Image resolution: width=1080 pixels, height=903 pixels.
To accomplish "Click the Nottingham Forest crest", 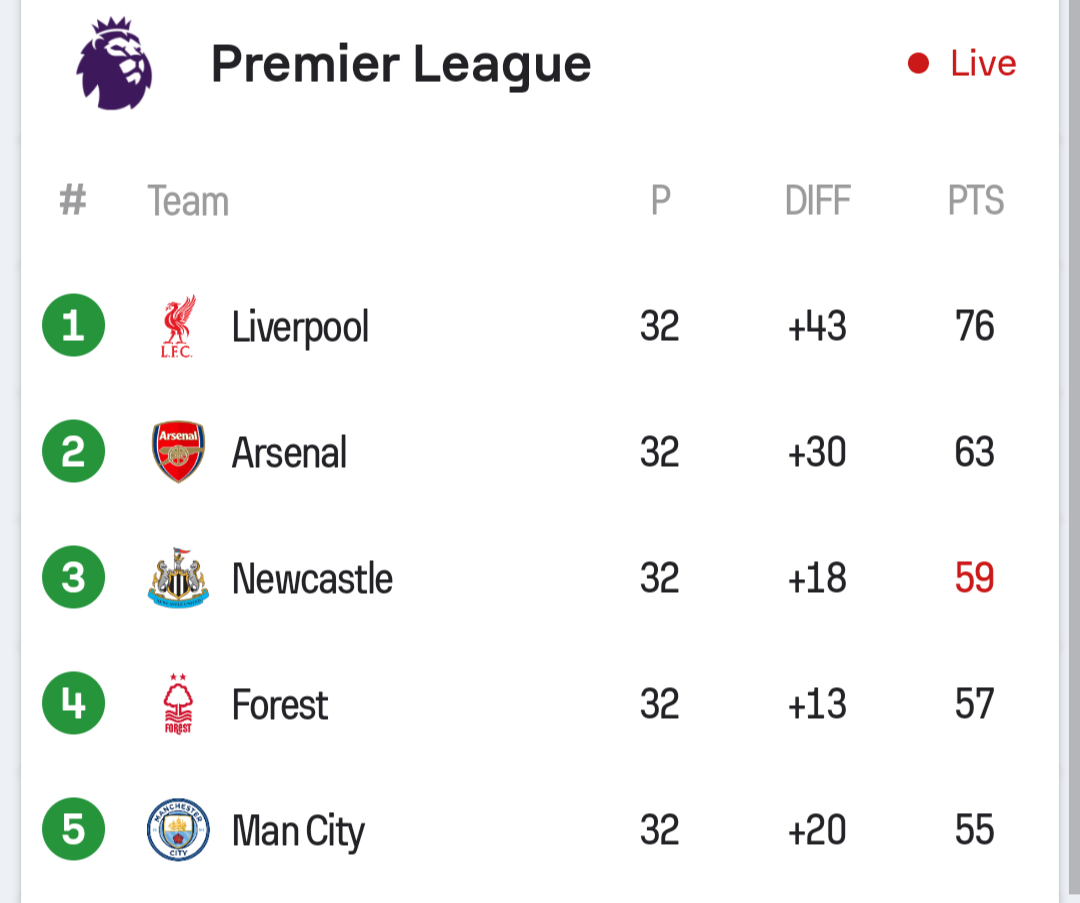I will pyautogui.click(x=178, y=703).
